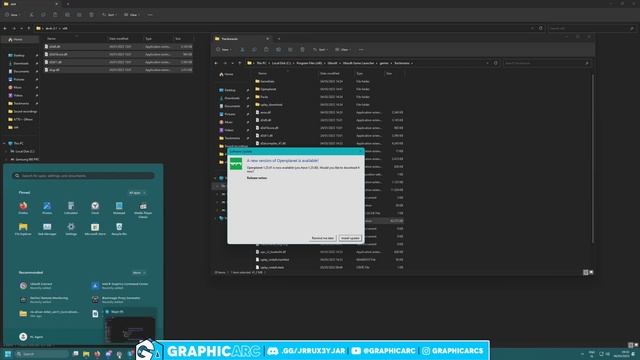The image size is (640, 360).
Task: Click taskbar Search box
Action: point(42,354)
